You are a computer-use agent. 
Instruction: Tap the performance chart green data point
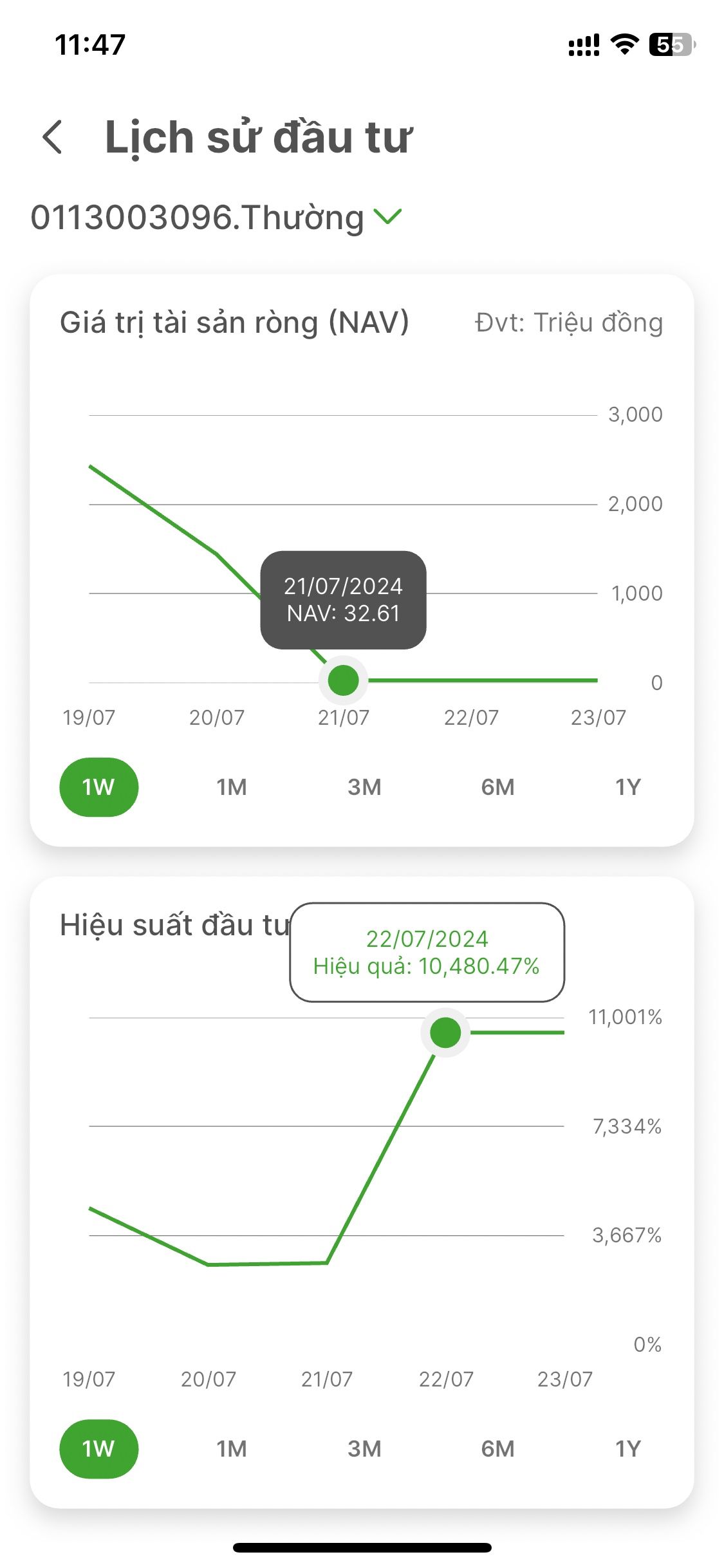[445, 1032]
